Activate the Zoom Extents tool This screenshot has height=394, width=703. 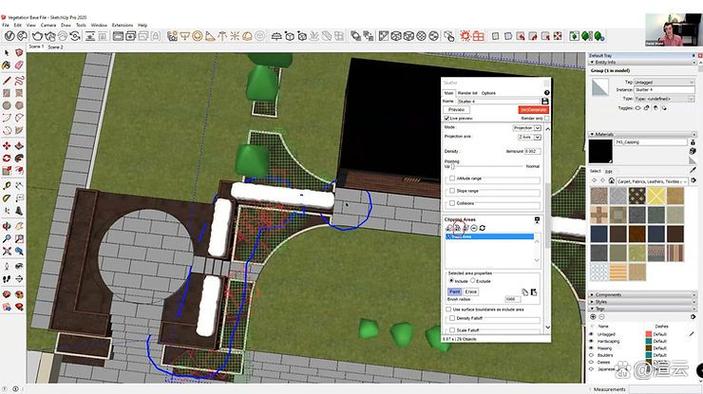point(6,251)
